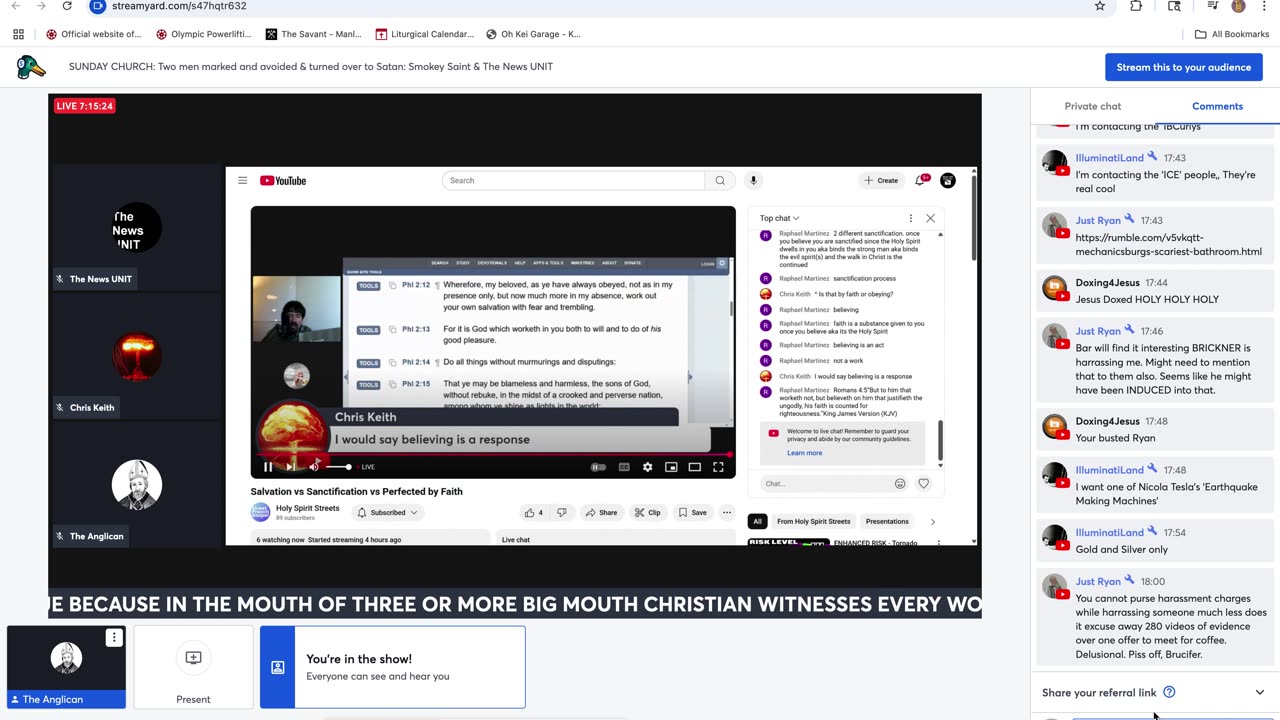
Task: Open the All Bookmarks folder
Action: click(x=1231, y=34)
